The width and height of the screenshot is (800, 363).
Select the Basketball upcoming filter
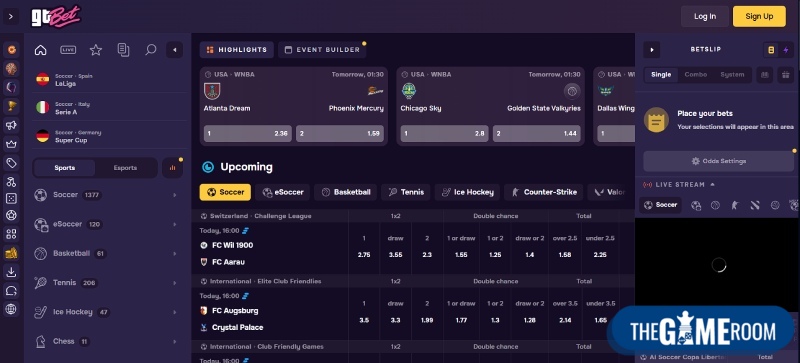point(345,192)
